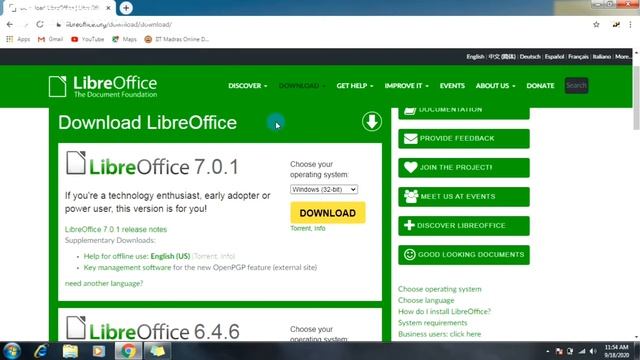Click Choose language sidebar link
640x360 pixels.
pyautogui.click(x=426, y=300)
